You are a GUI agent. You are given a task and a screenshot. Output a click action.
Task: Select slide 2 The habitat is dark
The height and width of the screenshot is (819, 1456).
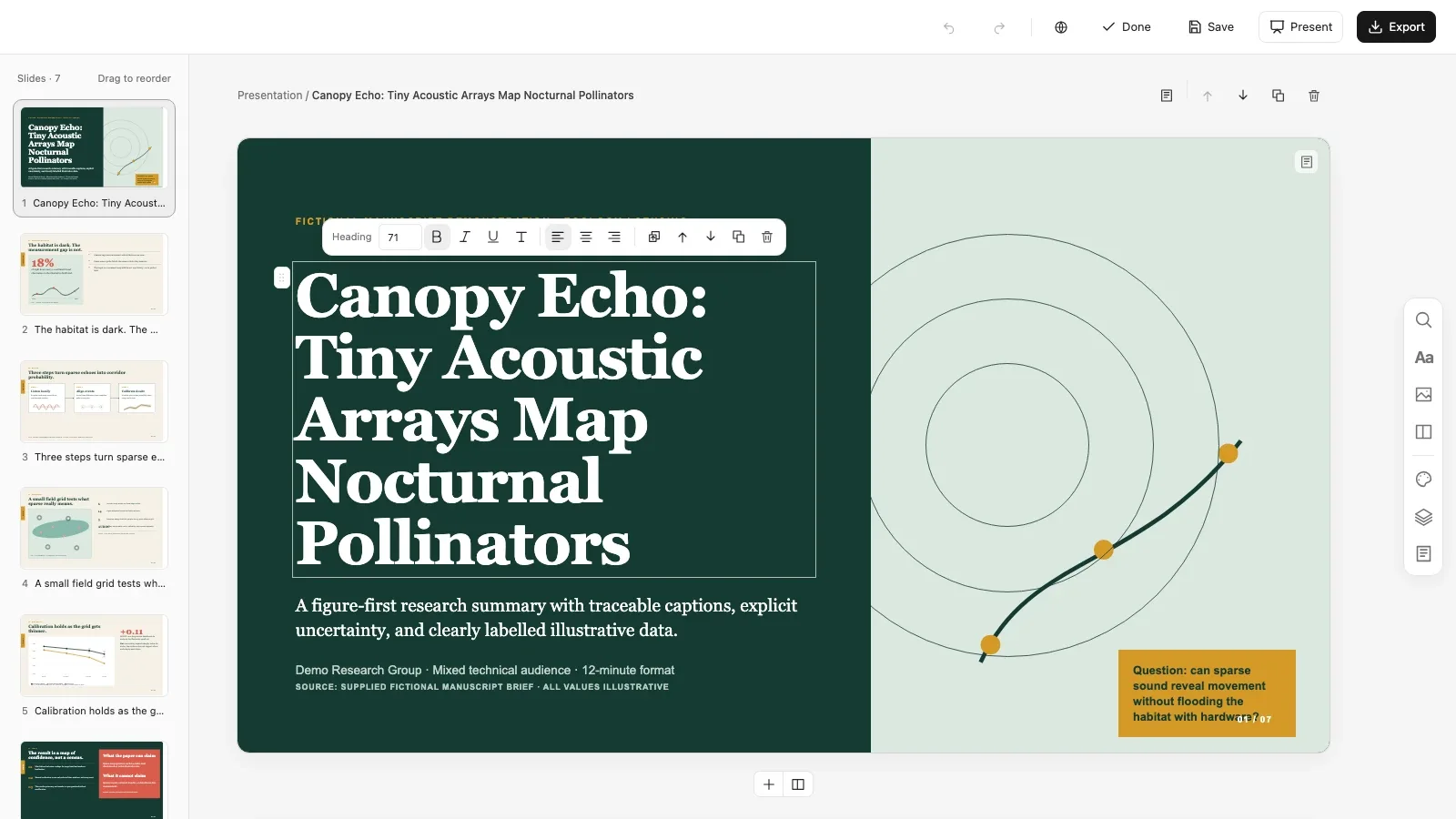[x=95, y=286]
